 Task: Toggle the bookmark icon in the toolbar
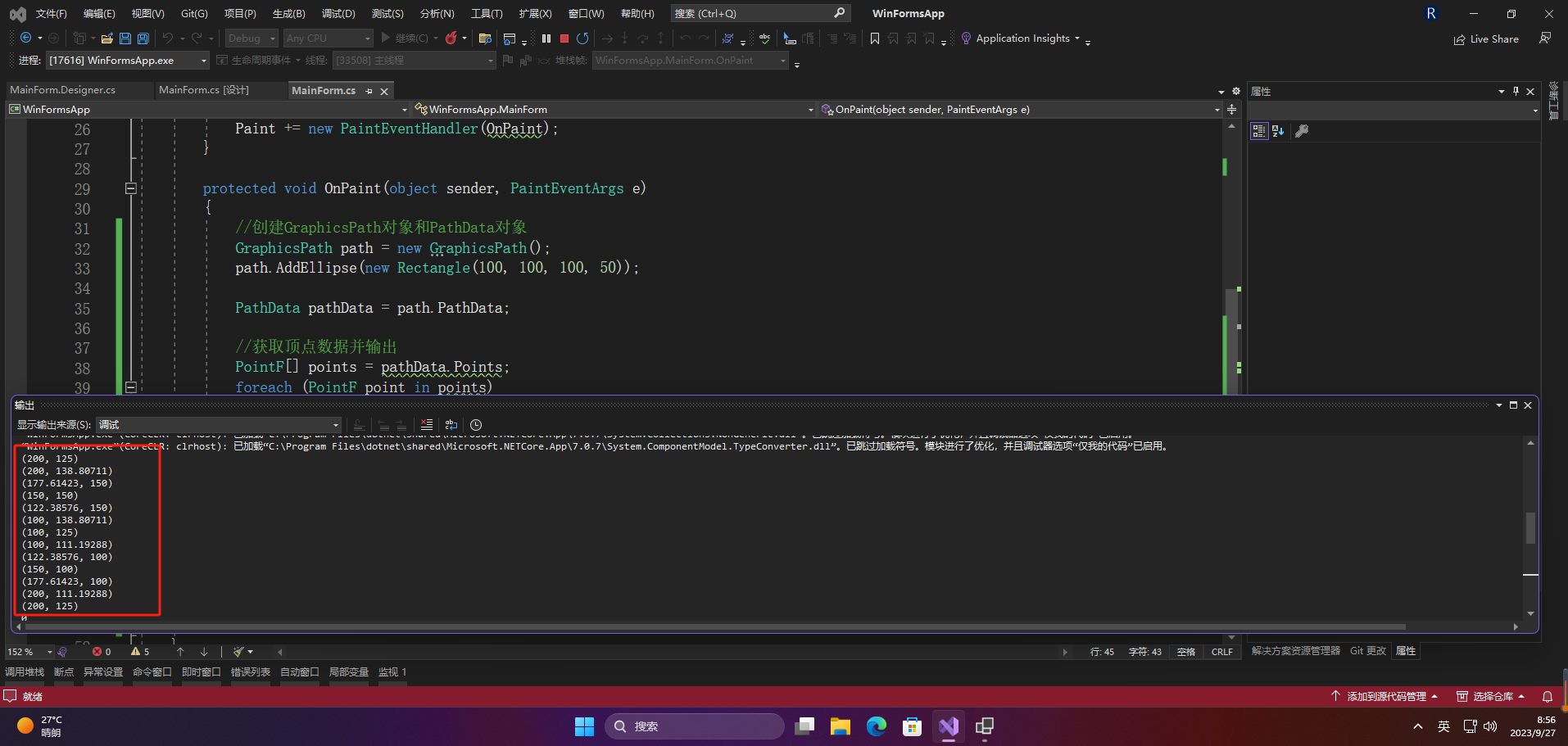(875, 38)
